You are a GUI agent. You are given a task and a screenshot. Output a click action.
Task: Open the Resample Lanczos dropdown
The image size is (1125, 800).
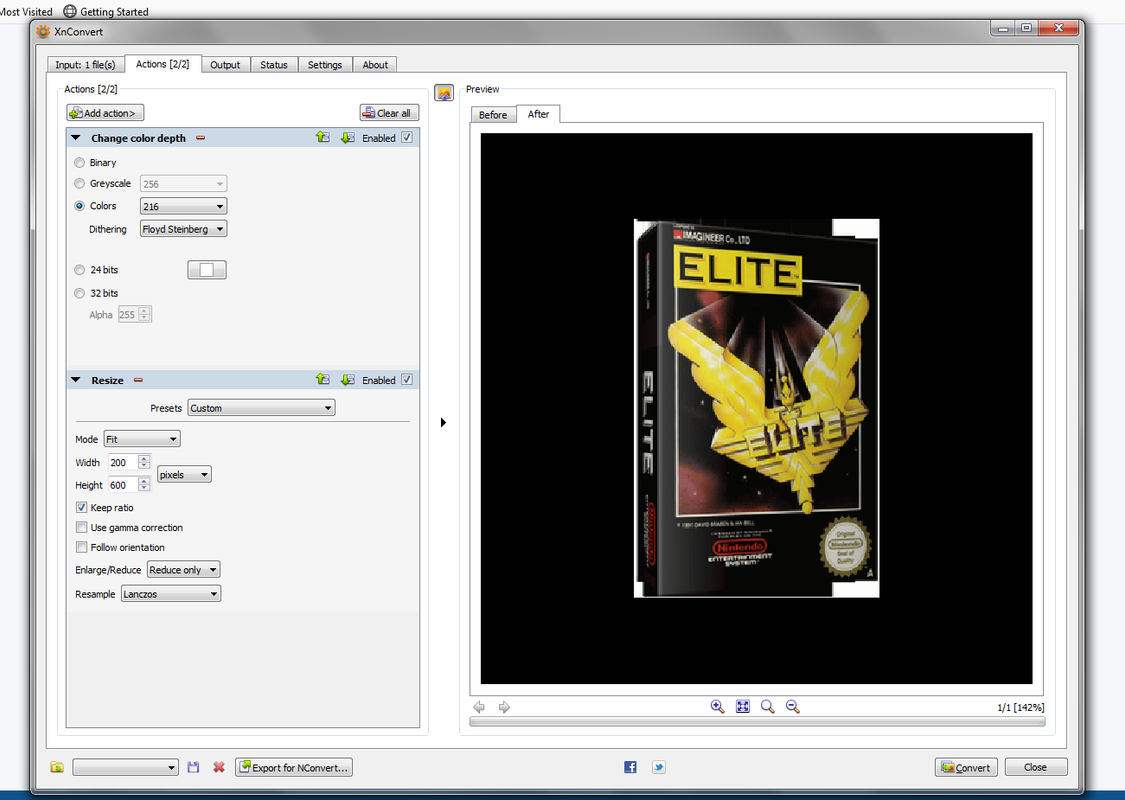pyautogui.click(x=171, y=593)
